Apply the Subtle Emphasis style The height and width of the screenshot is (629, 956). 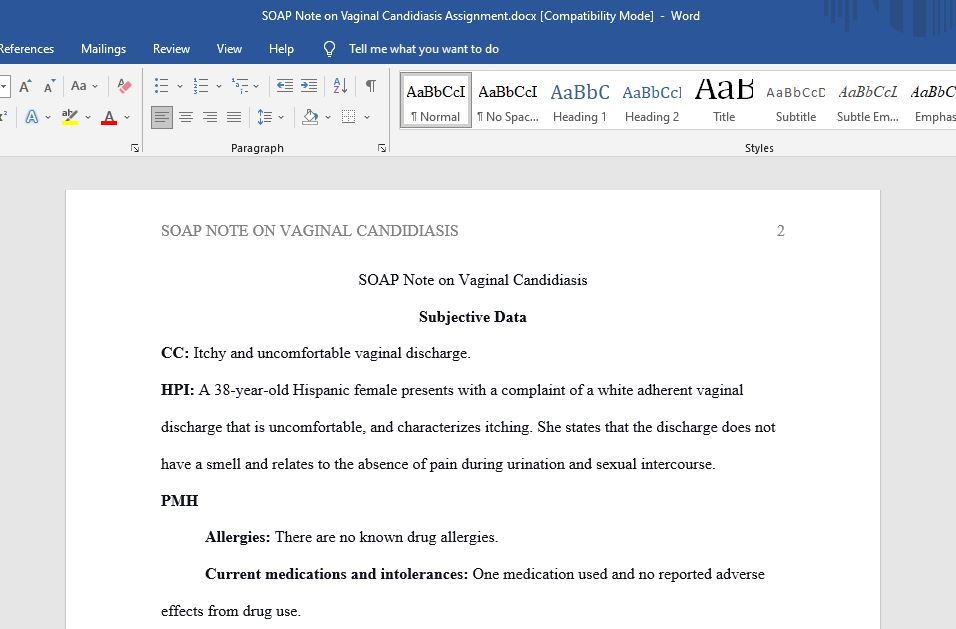click(x=868, y=101)
